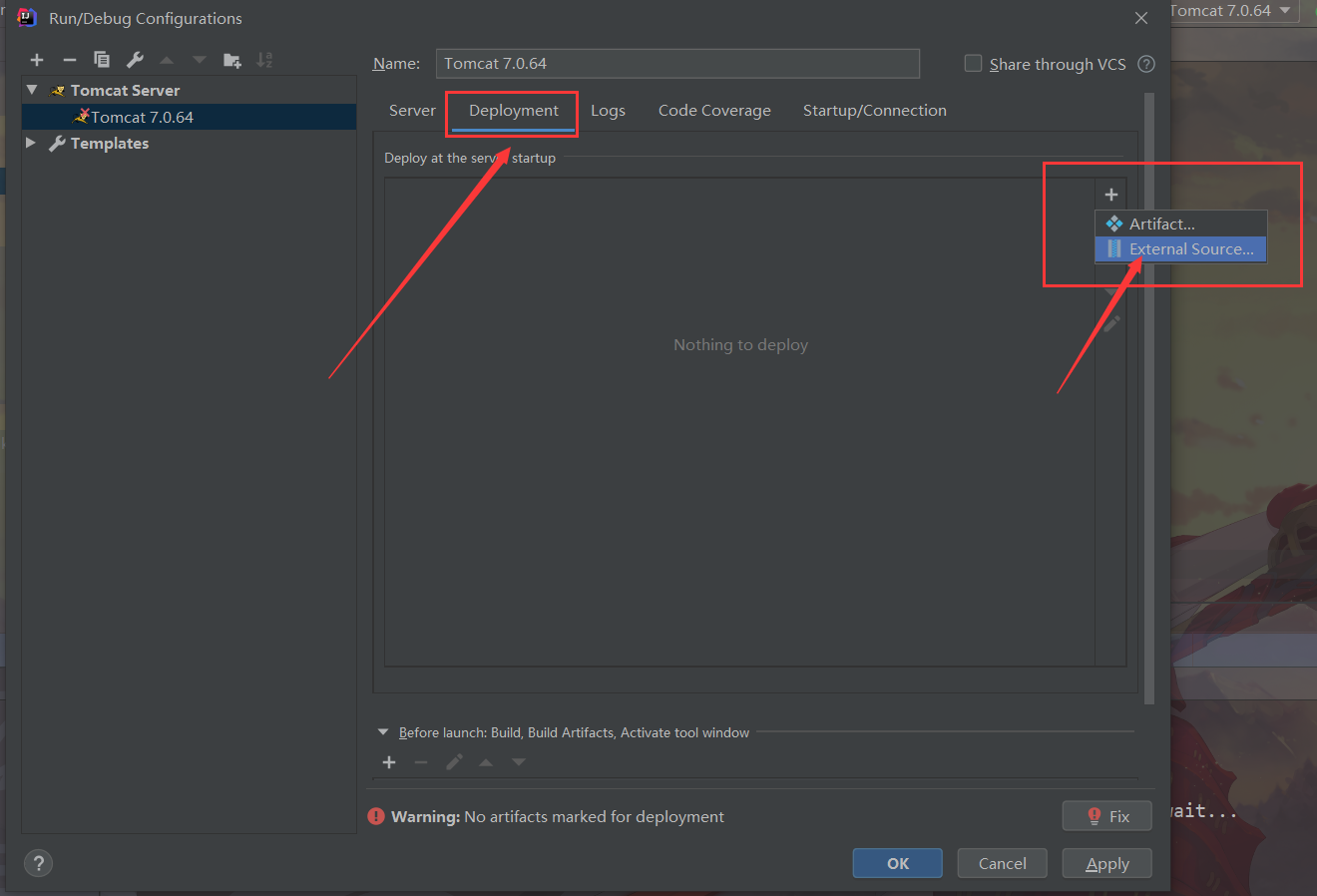Select the Templates tree label

point(110,143)
